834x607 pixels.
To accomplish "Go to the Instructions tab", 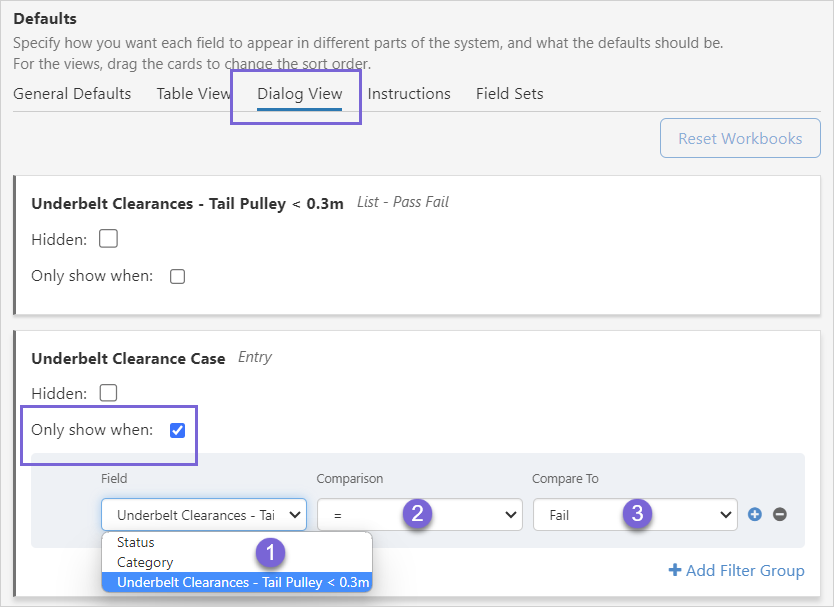I will tap(409, 94).
